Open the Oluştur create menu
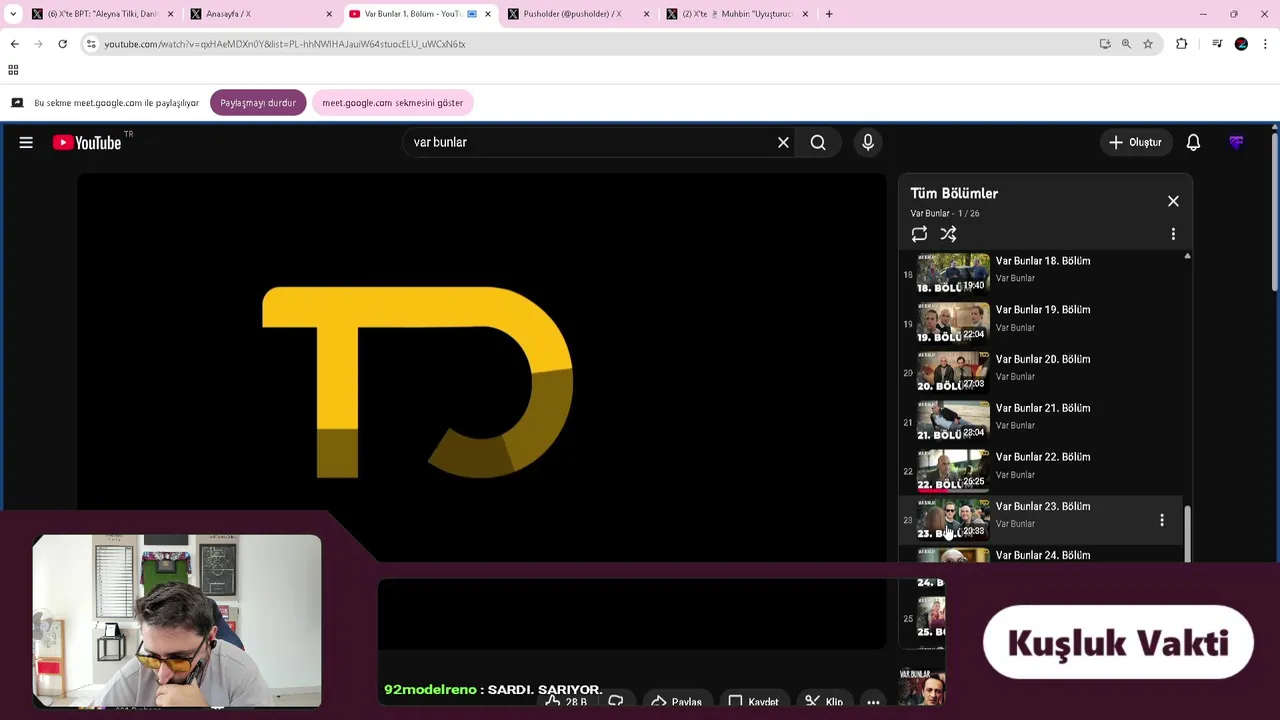Screen dimensions: 1280x720 pyautogui.click(x=1135, y=143)
